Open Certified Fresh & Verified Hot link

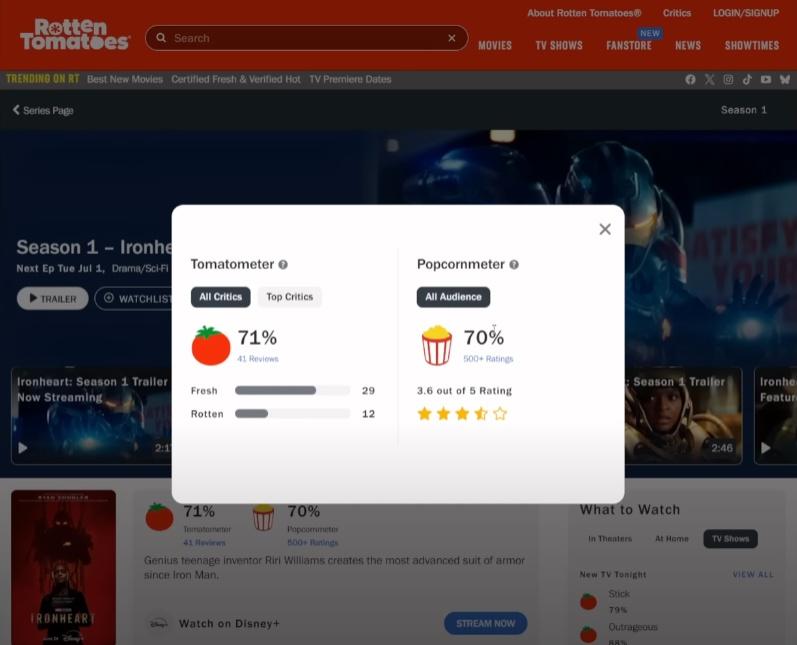pos(236,79)
